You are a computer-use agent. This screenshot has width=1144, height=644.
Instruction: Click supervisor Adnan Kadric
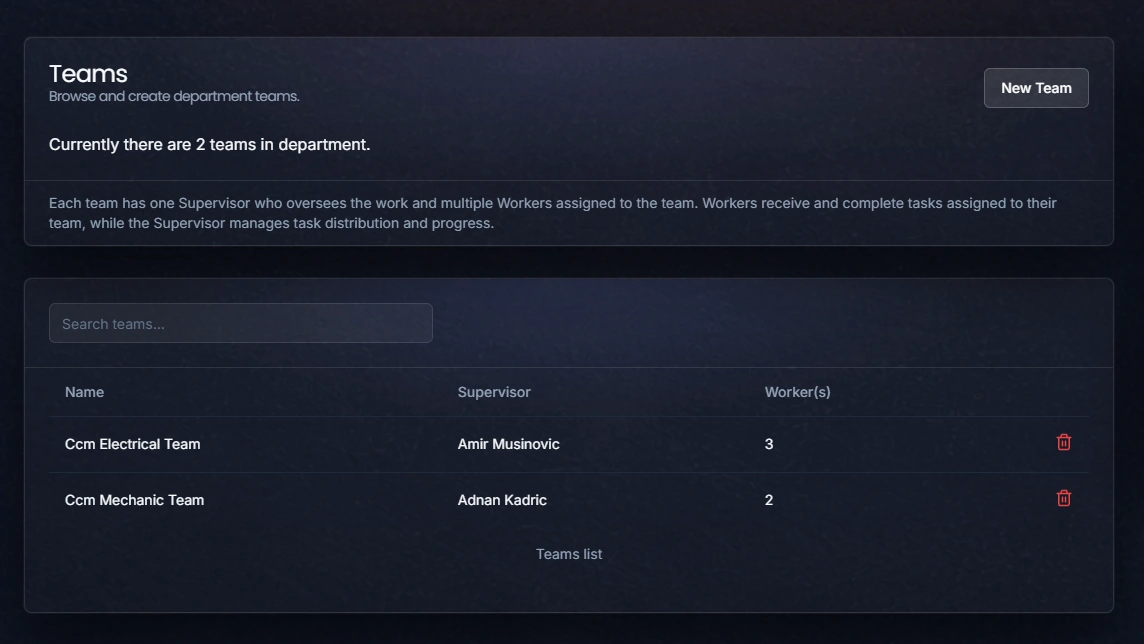coord(502,500)
